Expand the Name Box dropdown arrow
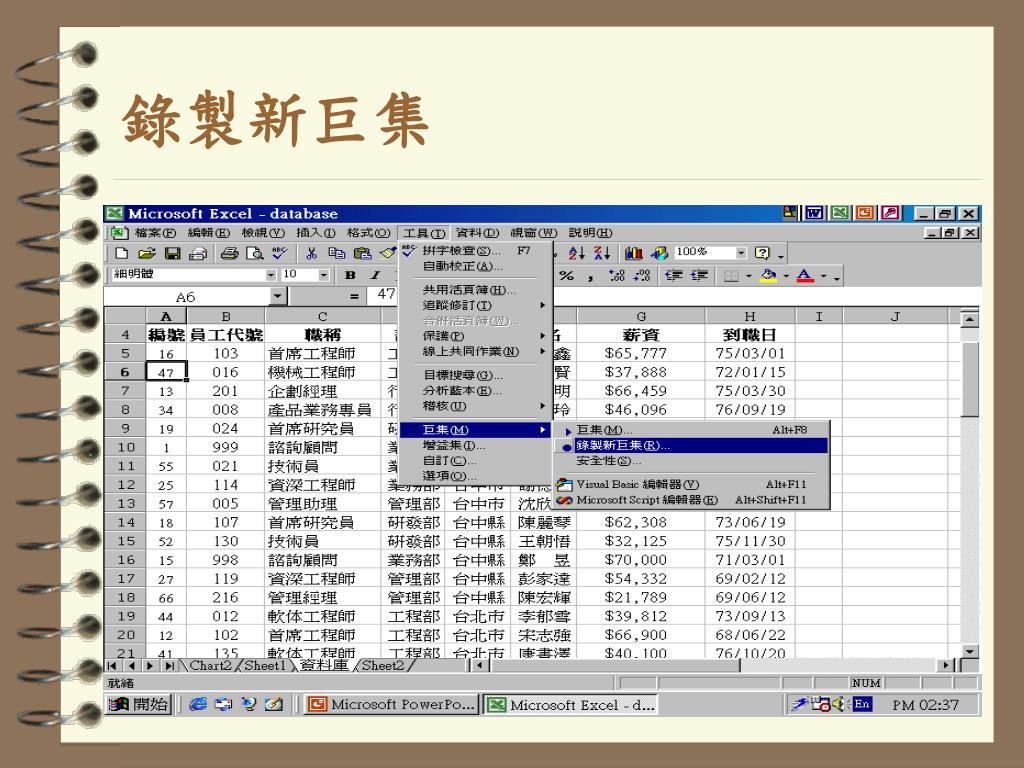This screenshot has height=768, width=1024. pos(278,296)
